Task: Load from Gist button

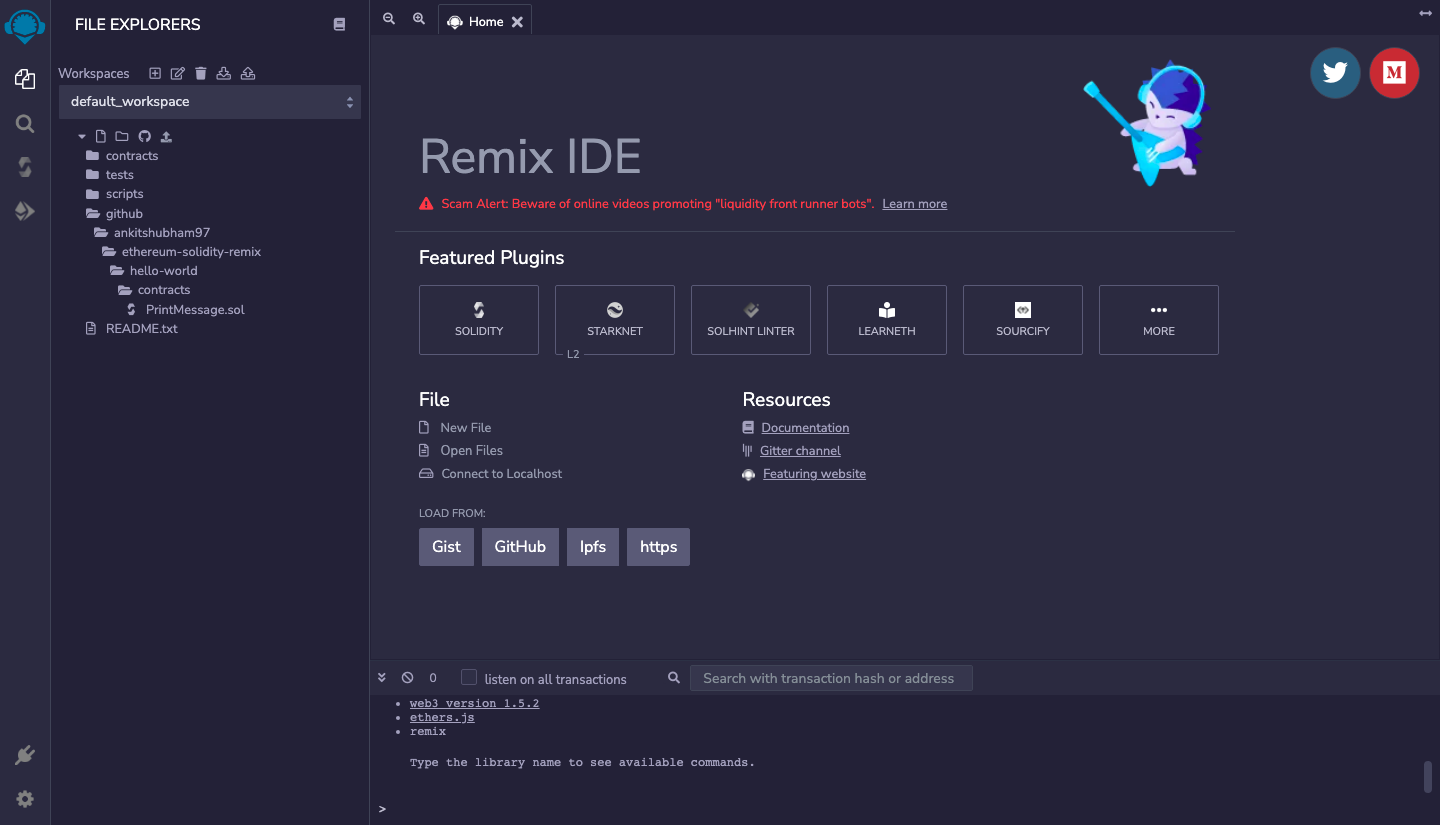Action: click(x=446, y=547)
